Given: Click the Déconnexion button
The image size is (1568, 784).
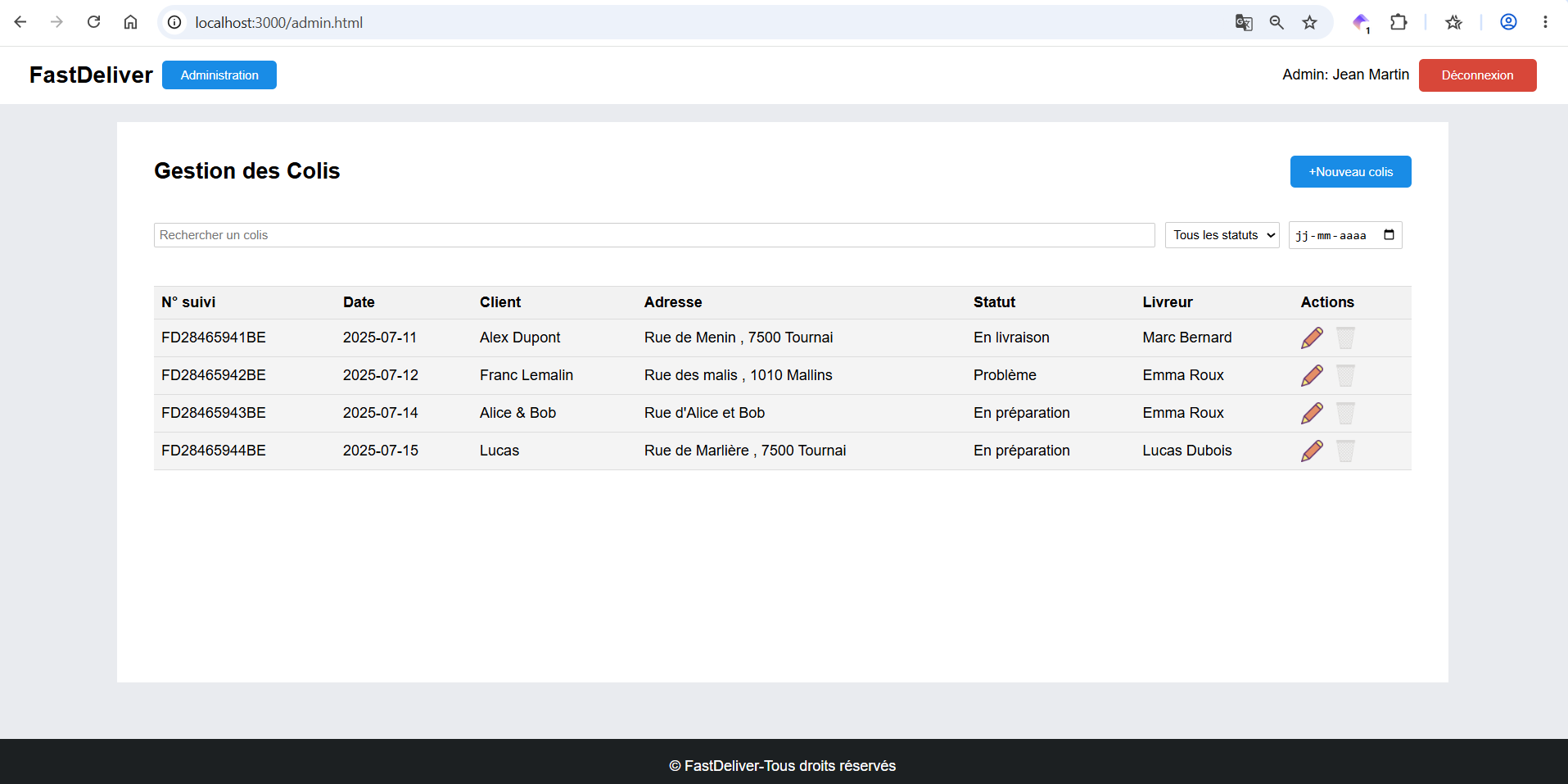Looking at the screenshot, I should point(1477,75).
